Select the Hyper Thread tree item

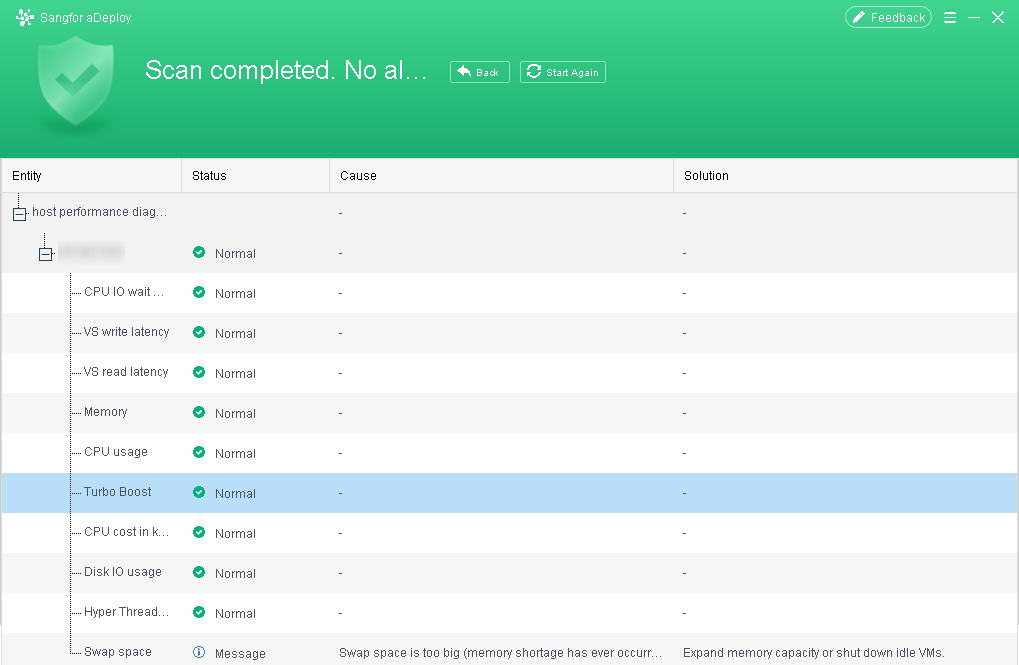tap(126, 612)
